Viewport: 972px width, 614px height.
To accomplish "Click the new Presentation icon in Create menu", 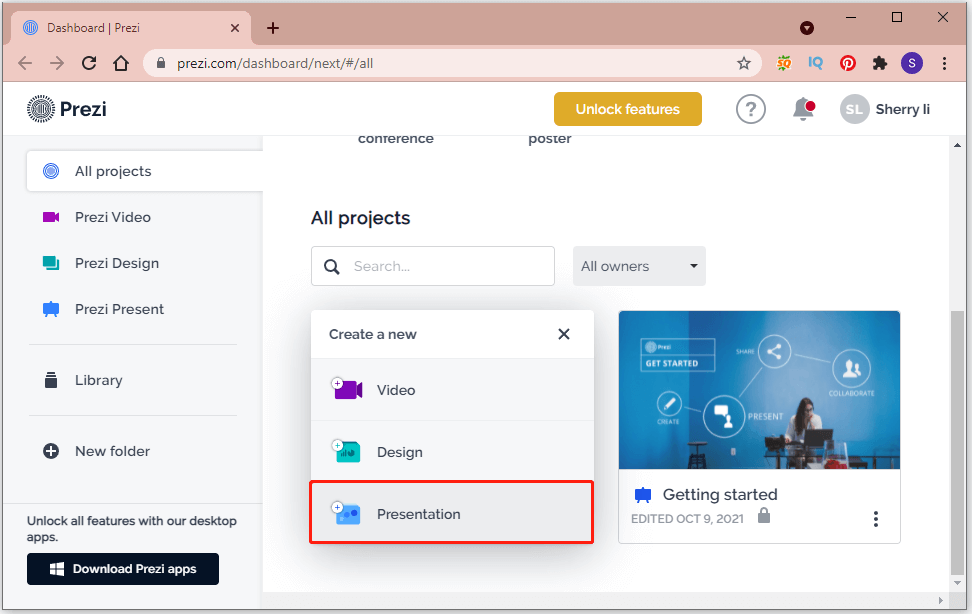I will tap(347, 513).
